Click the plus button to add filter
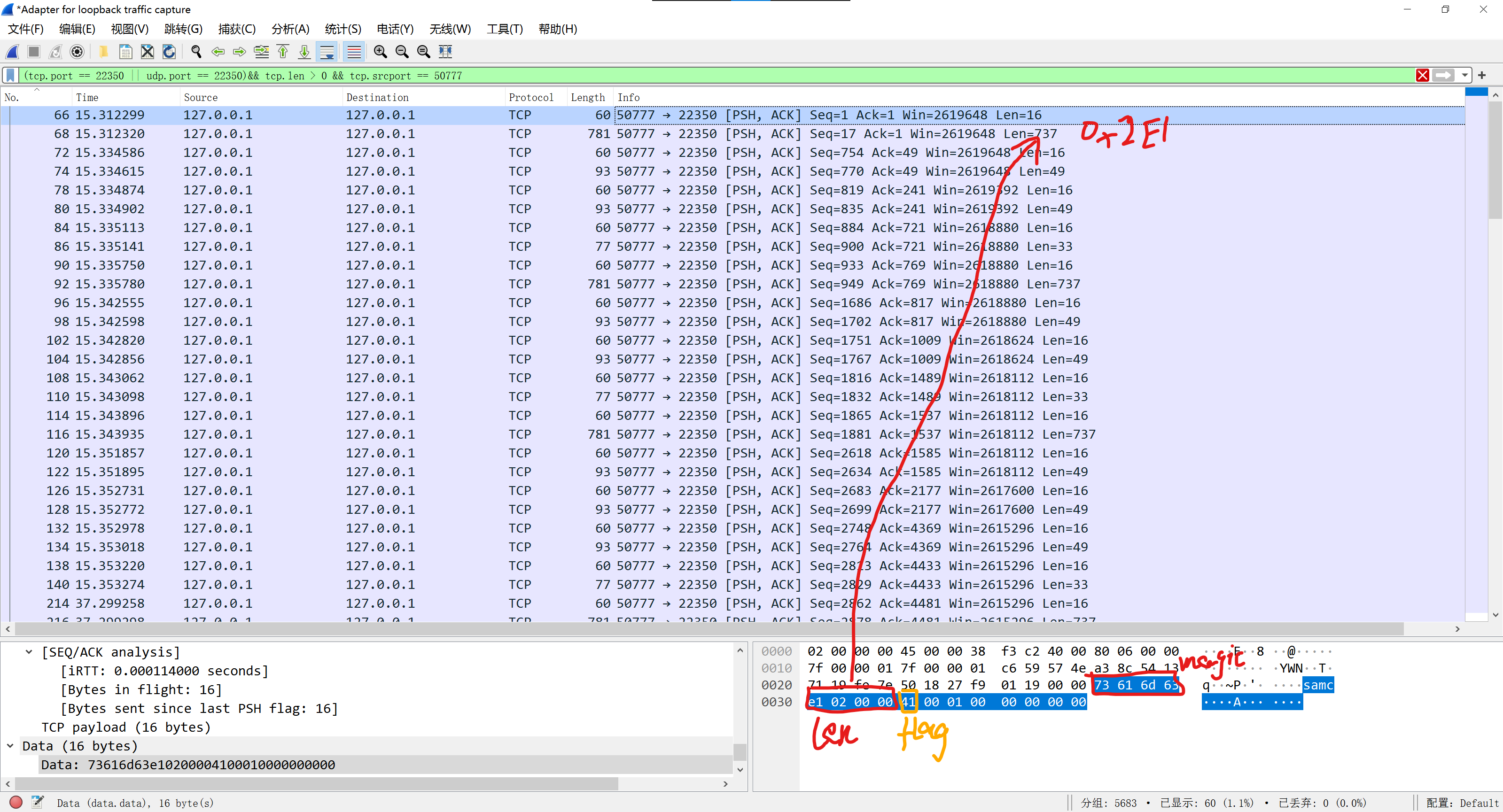This screenshot has width=1503, height=812. tap(1482, 75)
